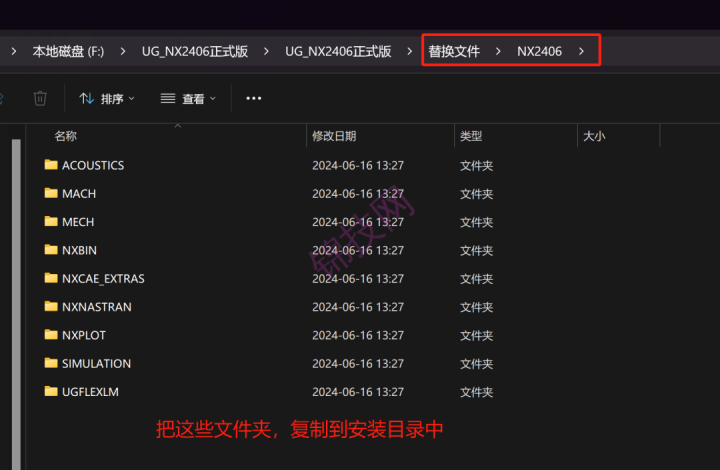Image resolution: width=720 pixels, height=470 pixels.
Task: Click the NXBIN folder name
Action: (x=79, y=251)
